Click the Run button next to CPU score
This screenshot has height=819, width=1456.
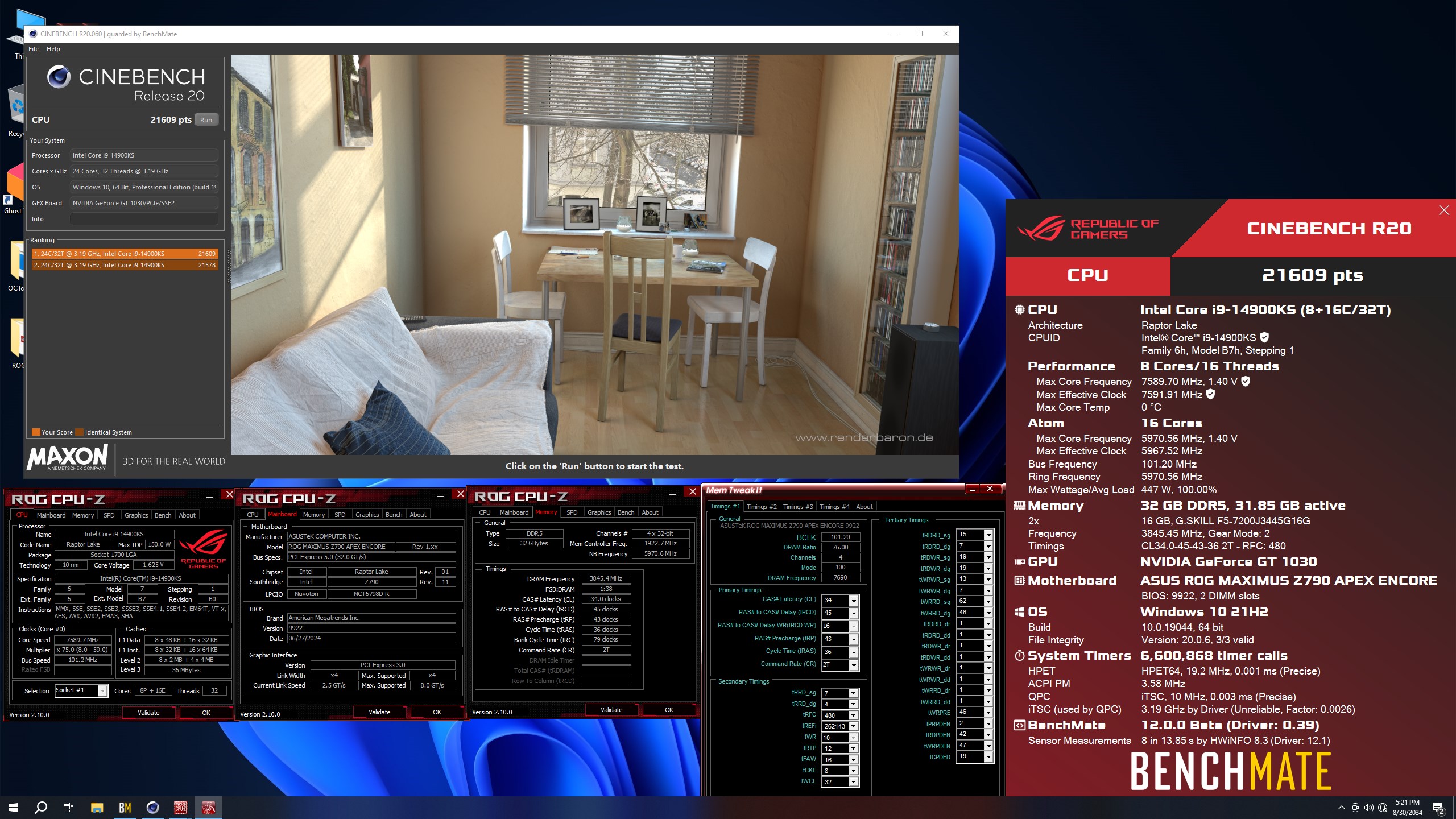pyautogui.click(x=206, y=120)
